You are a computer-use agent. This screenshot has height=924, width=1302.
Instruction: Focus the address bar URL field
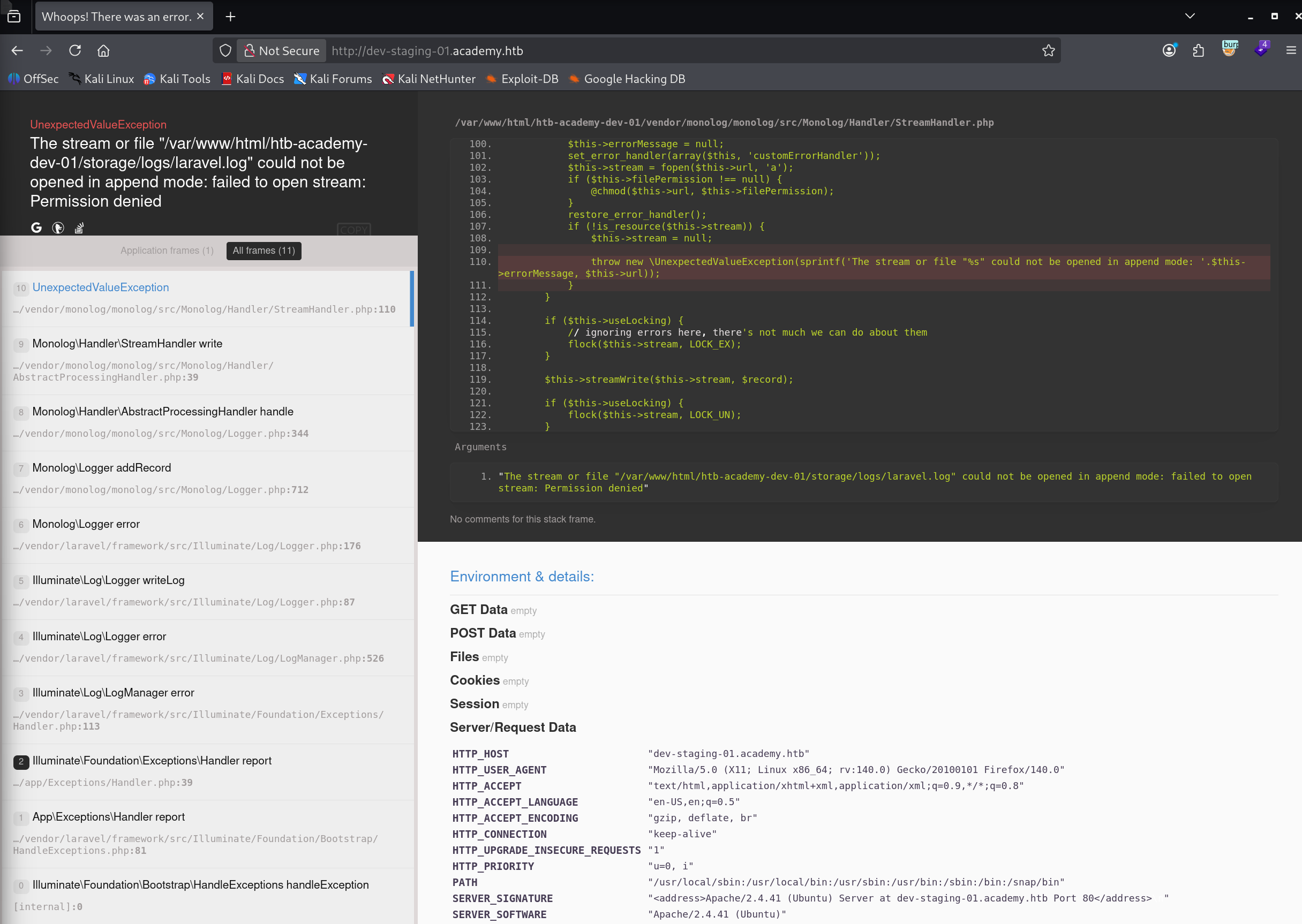(x=683, y=51)
